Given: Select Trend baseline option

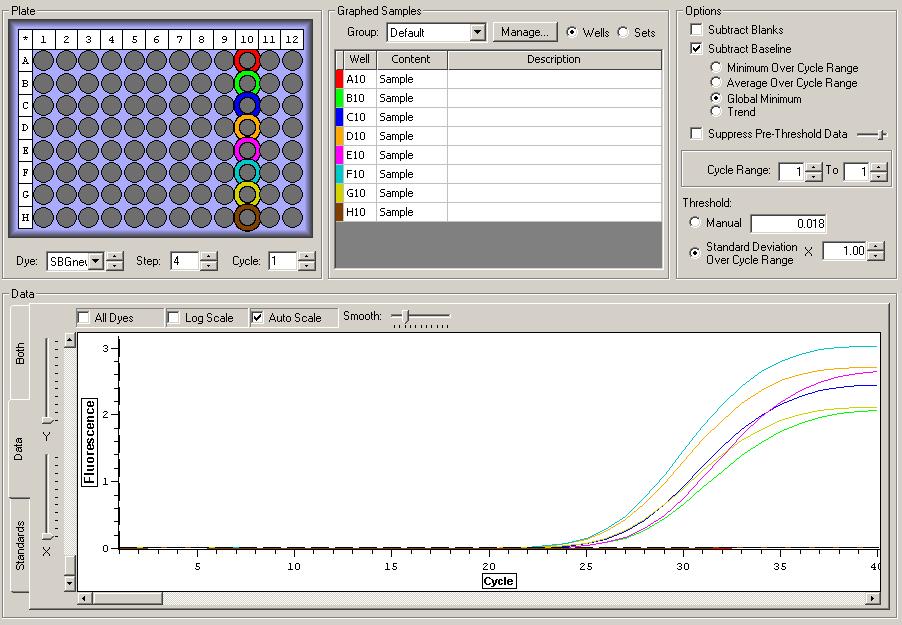Looking at the screenshot, I should pos(716,111).
